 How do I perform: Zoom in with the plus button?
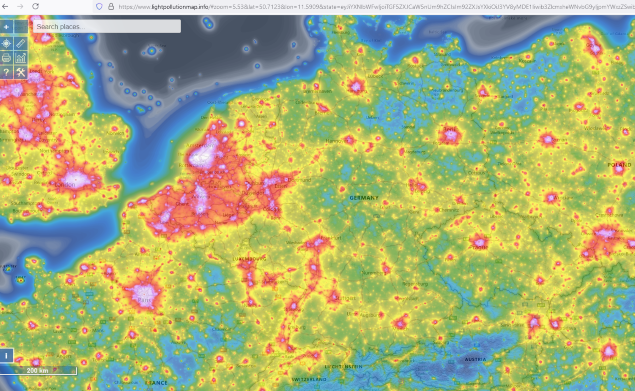tap(6, 27)
